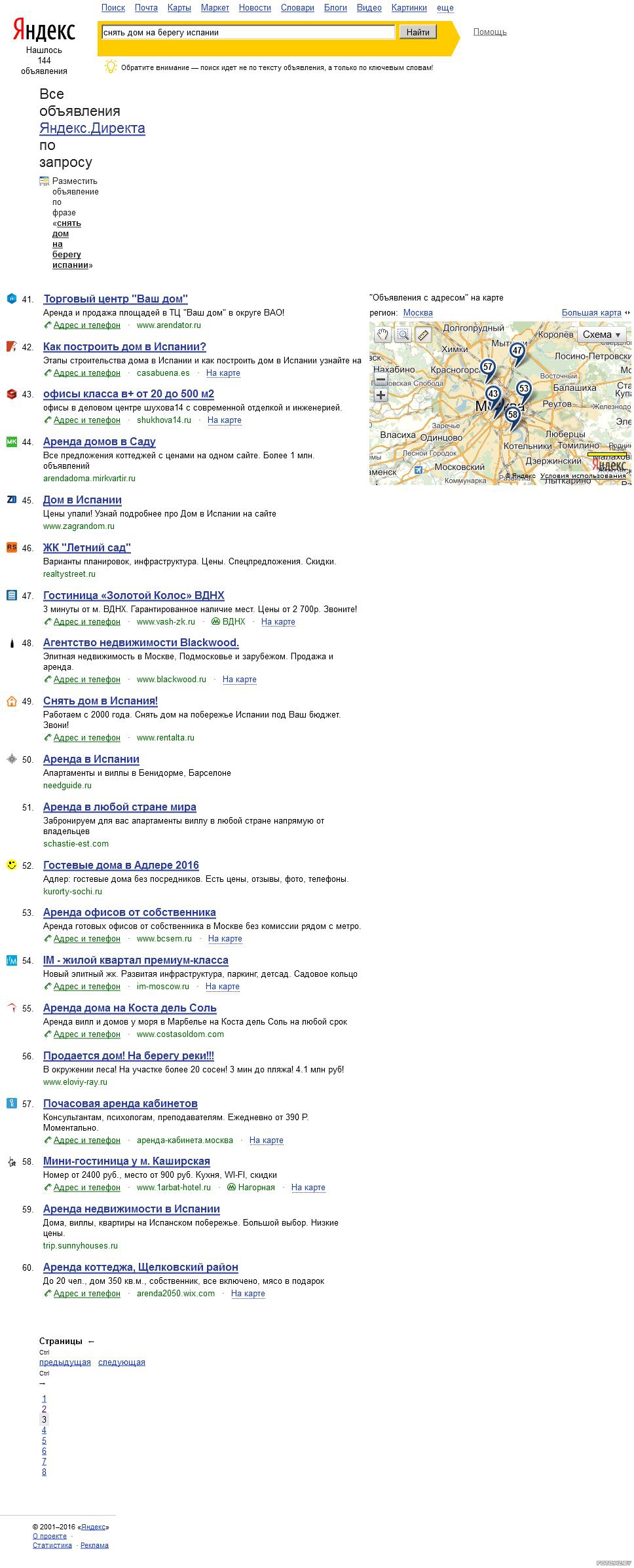This screenshot has height=1568, width=634.
Task: Open the Поиск service tab
Action: [x=113, y=8]
